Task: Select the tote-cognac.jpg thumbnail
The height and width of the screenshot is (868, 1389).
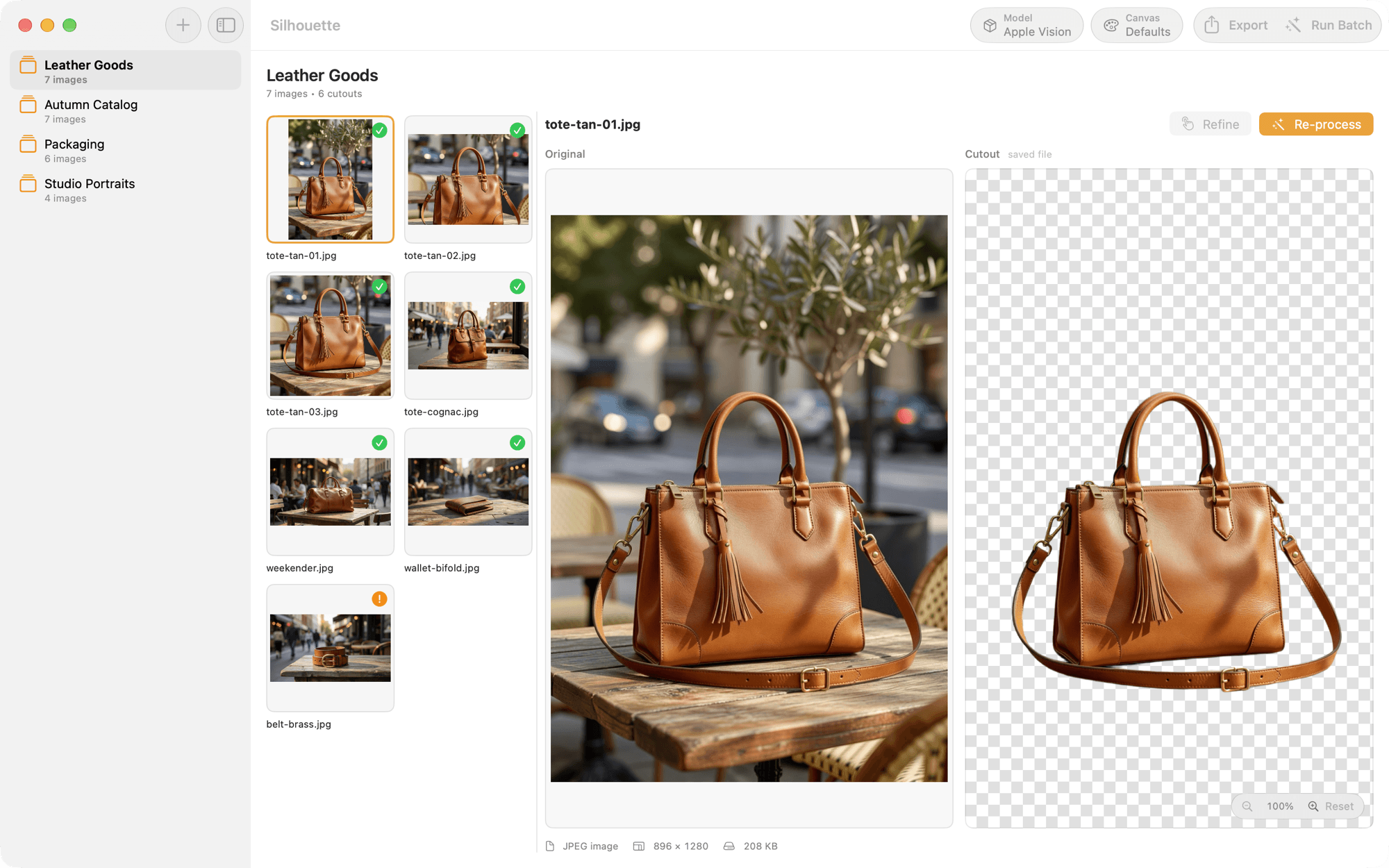Action: click(x=468, y=335)
